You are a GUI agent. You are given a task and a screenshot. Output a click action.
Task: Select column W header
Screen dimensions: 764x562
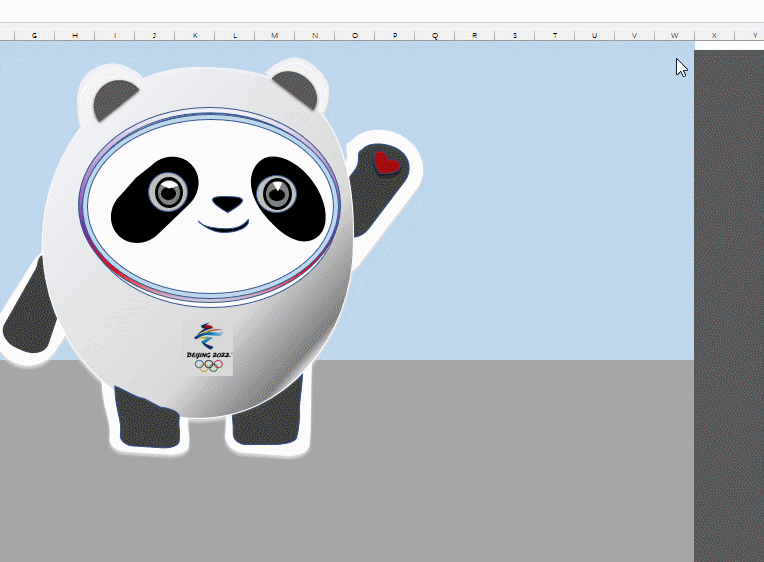(x=674, y=35)
